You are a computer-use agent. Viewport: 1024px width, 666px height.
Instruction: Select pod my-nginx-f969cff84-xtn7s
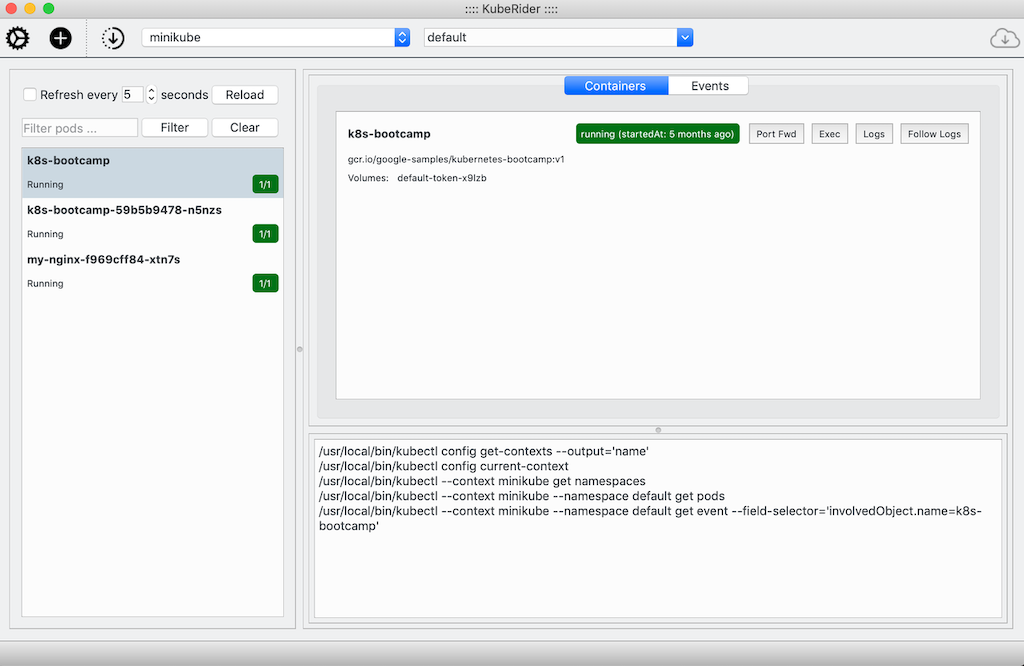153,272
